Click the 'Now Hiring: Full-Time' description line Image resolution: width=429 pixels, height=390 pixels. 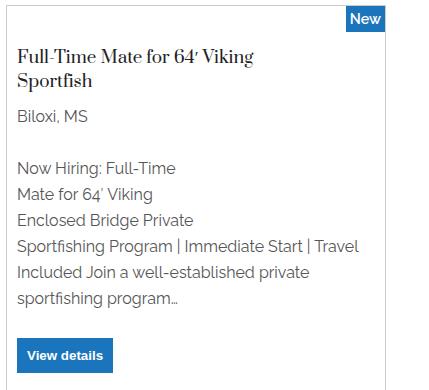pyautogui.click(x=96, y=168)
